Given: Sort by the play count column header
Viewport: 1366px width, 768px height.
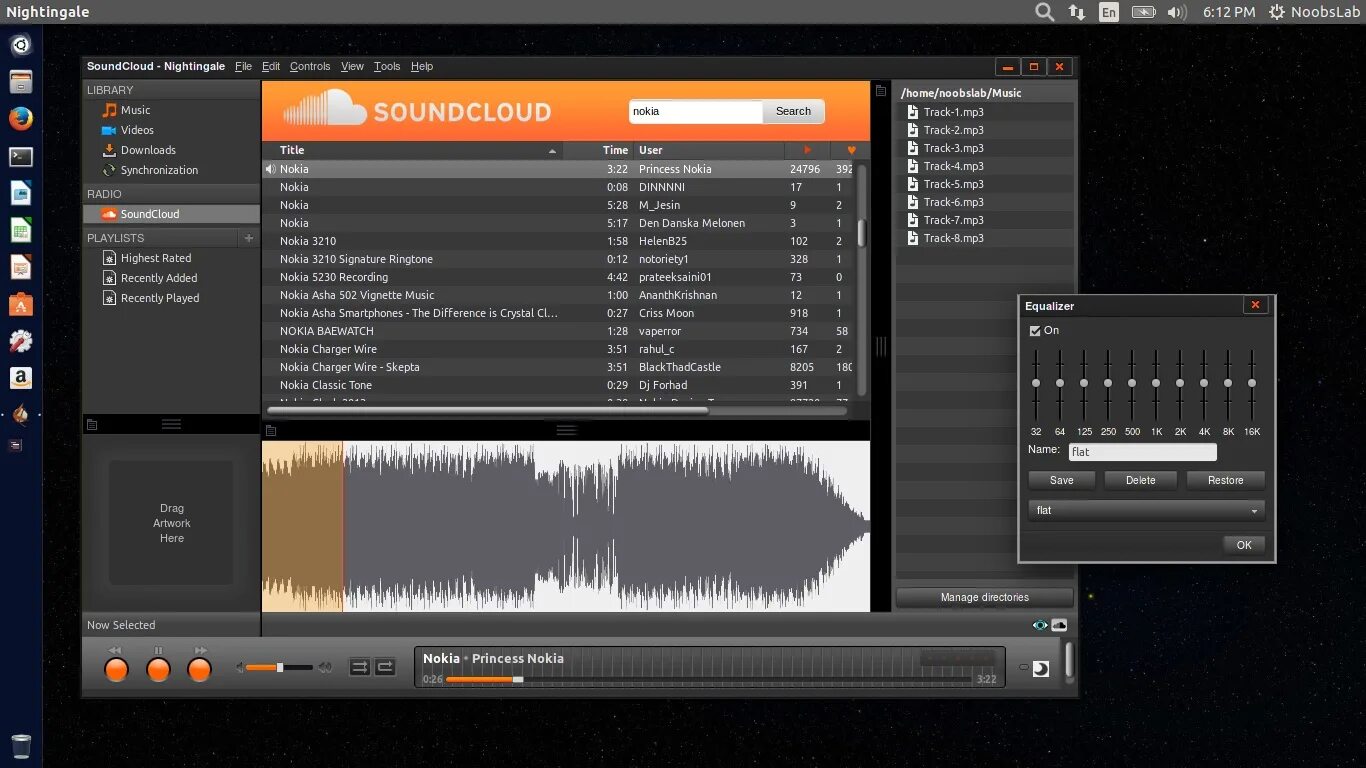Looking at the screenshot, I should 808,150.
